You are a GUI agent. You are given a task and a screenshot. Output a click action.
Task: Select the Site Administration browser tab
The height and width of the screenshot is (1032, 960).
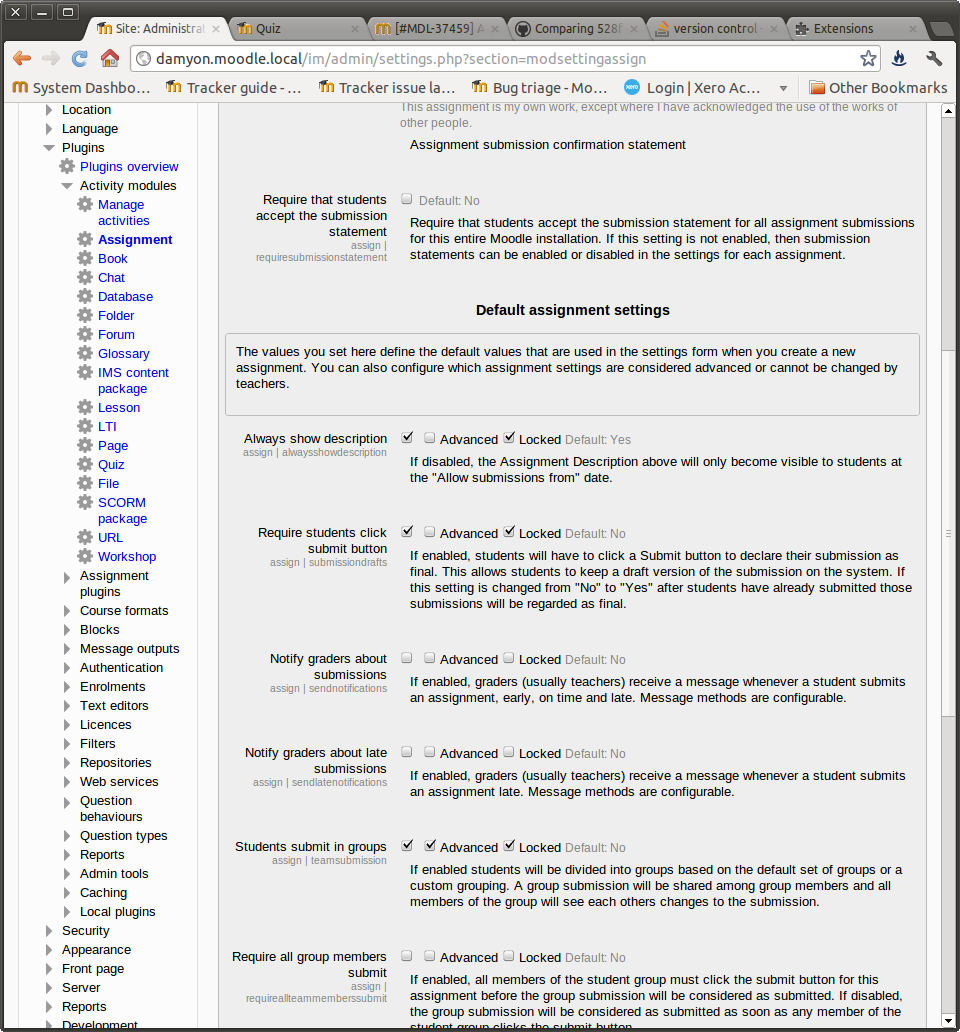[157, 28]
